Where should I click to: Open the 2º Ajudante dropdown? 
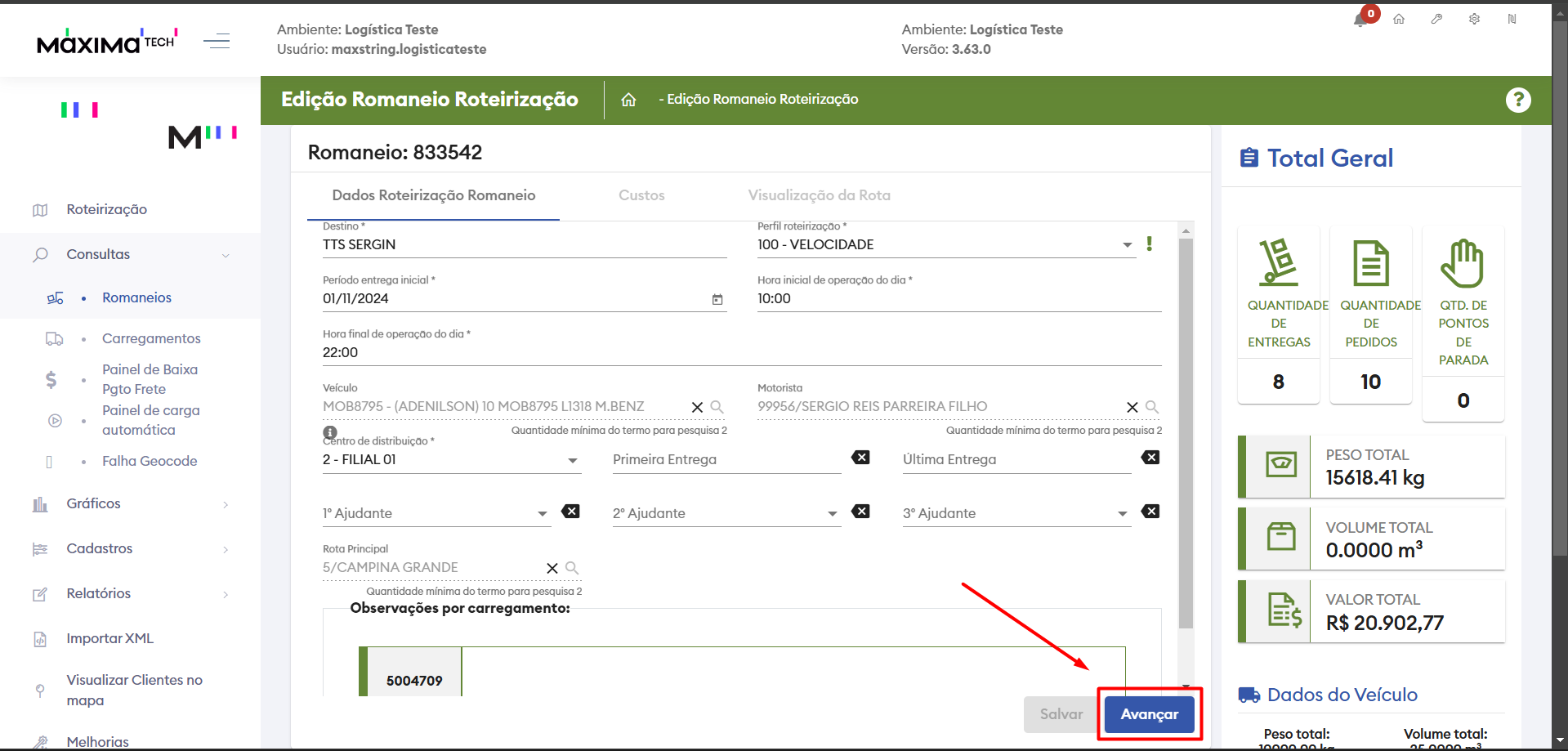[832, 514]
